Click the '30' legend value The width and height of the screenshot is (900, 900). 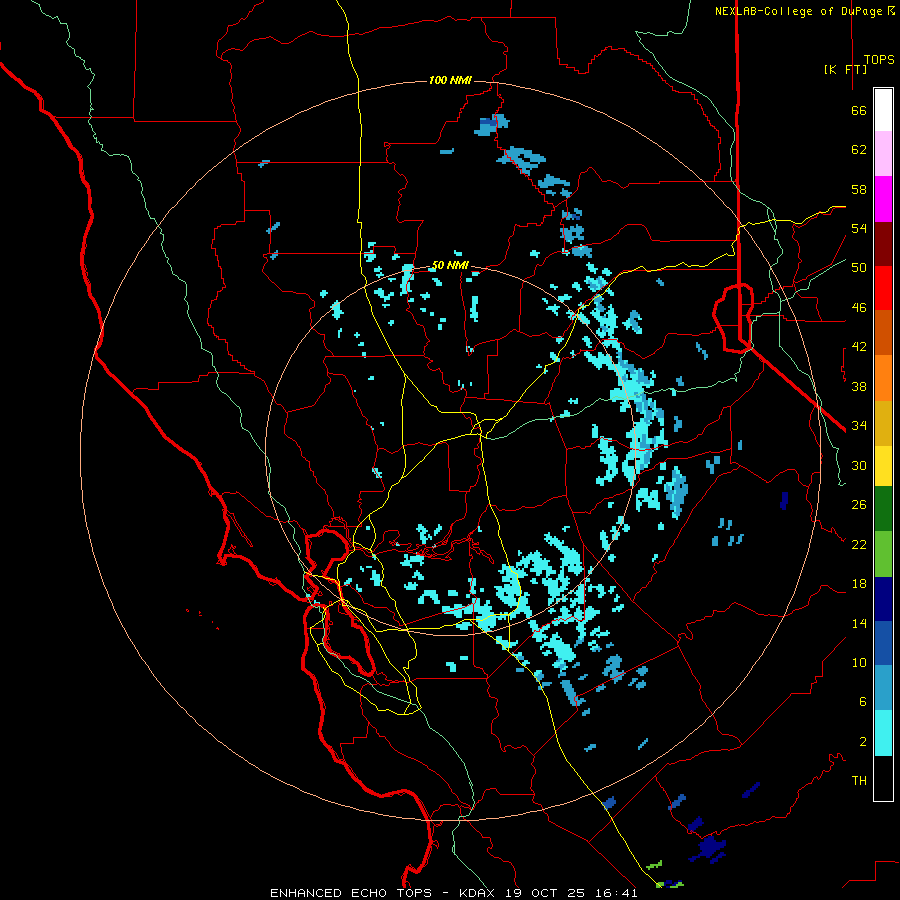point(859,465)
